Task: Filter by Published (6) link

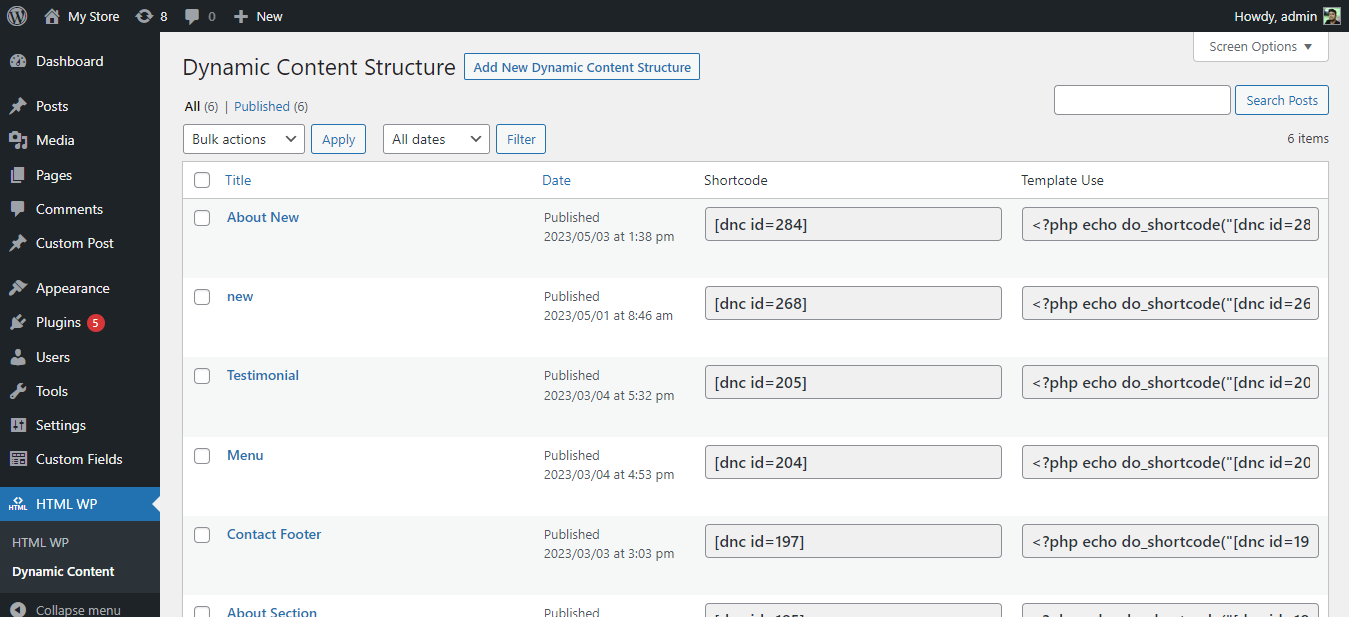Action: pyautogui.click(x=271, y=106)
